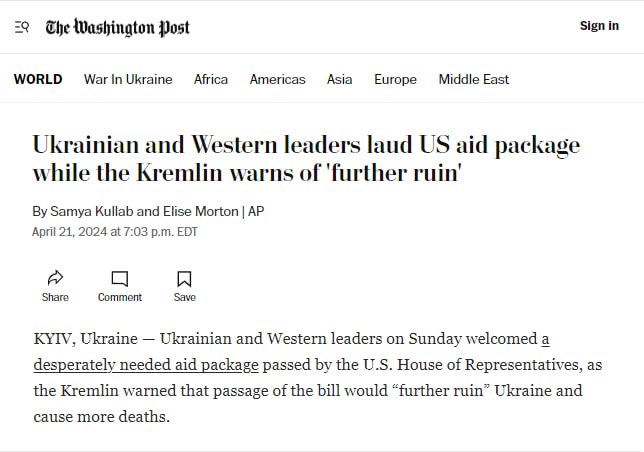Click the April 21, 2024 timestamp
Image resolution: width=644 pixels, height=452 pixels.
[115, 232]
